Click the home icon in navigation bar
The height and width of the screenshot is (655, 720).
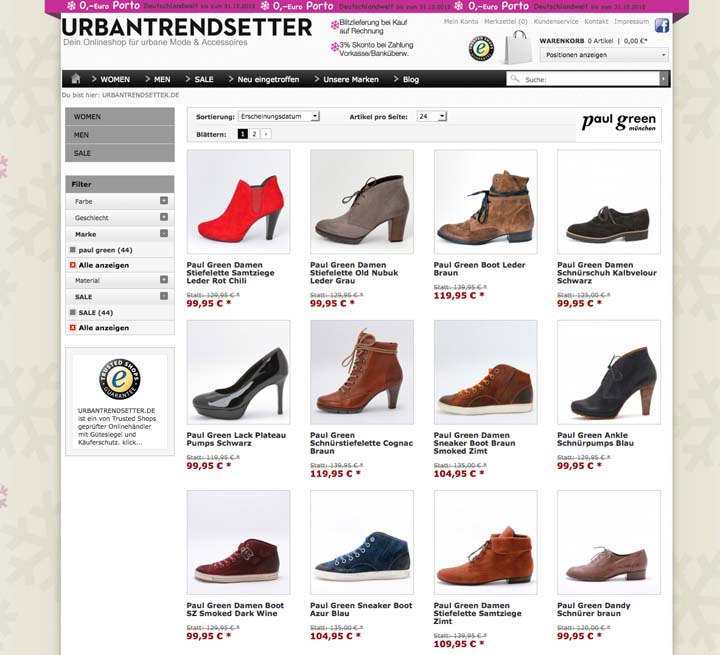(x=76, y=79)
